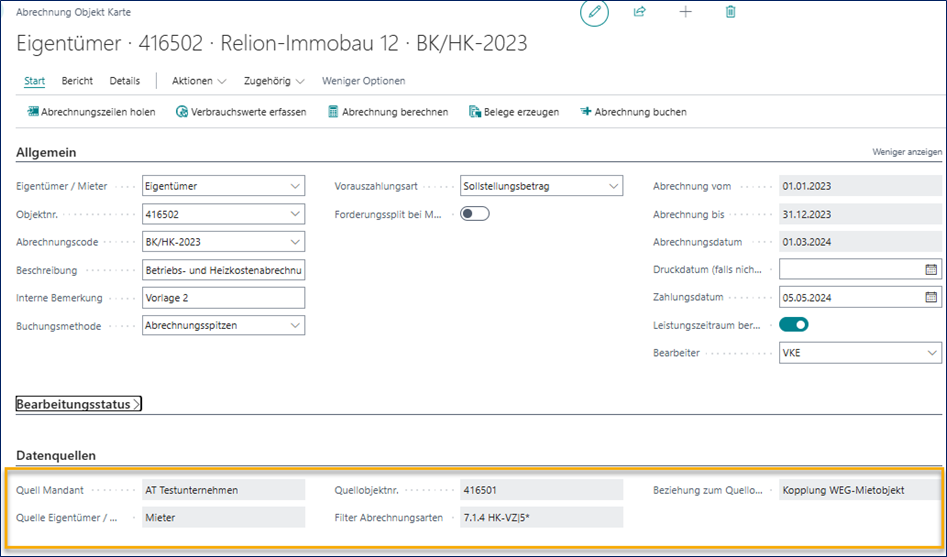Click Abrechnungsdatum value 01.03.2024
This screenshot has width=947, height=557.
(860, 242)
